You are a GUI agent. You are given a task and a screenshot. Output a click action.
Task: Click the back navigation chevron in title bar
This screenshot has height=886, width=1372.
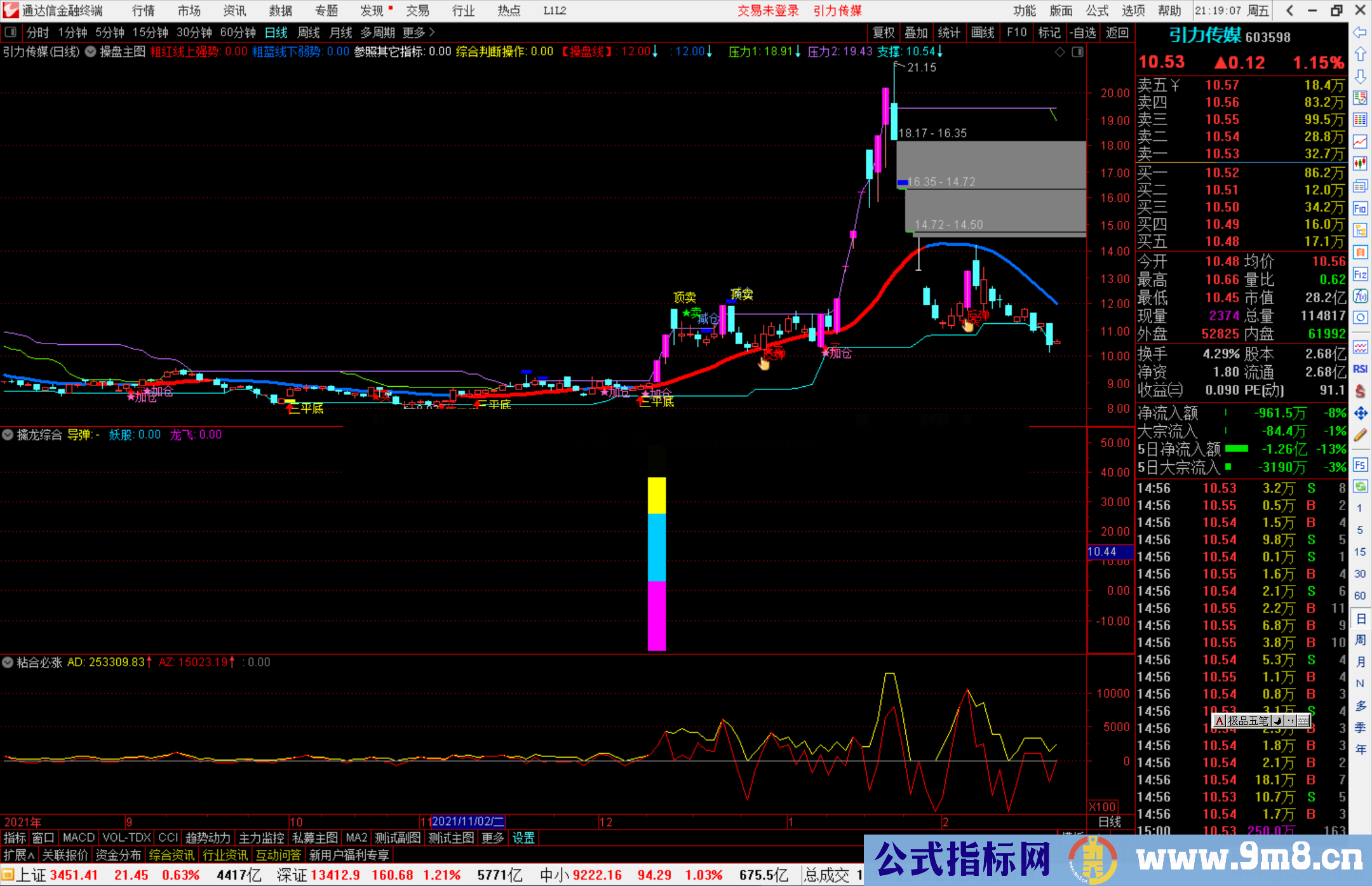coord(1290,10)
